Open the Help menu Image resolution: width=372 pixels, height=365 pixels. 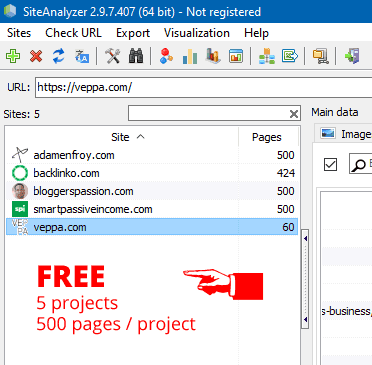pyautogui.click(x=256, y=33)
